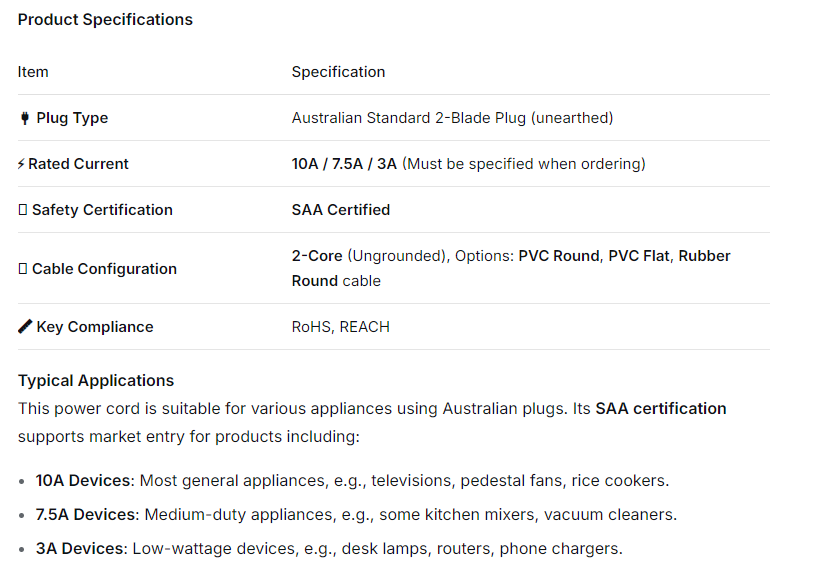Click the 3A Devices bullet label
Viewport: 823px width, 580px height.
click(x=79, y=549)
